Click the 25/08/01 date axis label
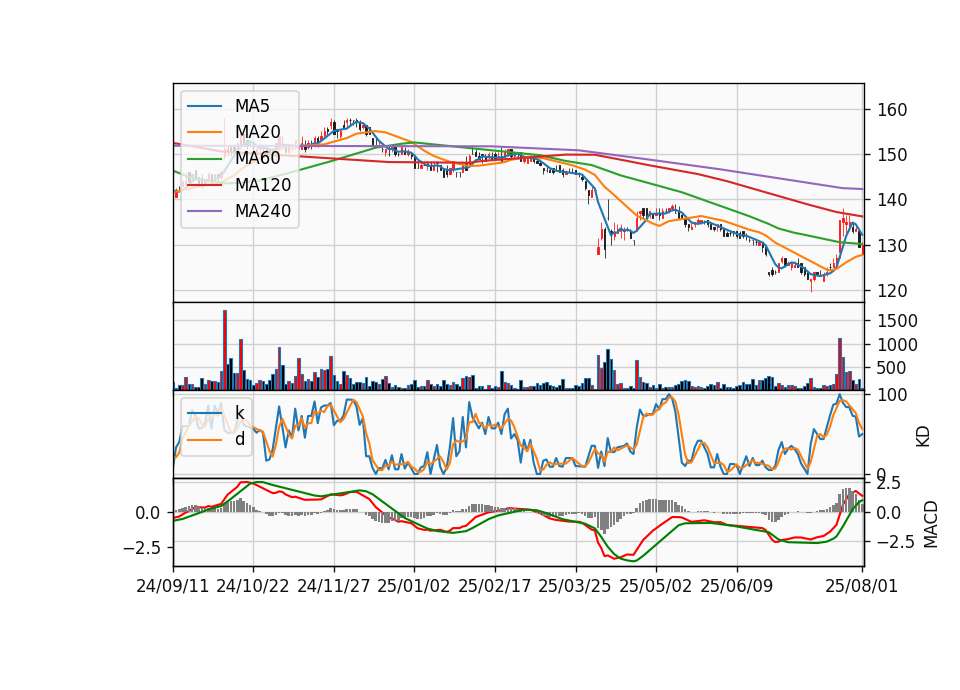The width and height of the screenshot is (960, 690). pos(861,586)
